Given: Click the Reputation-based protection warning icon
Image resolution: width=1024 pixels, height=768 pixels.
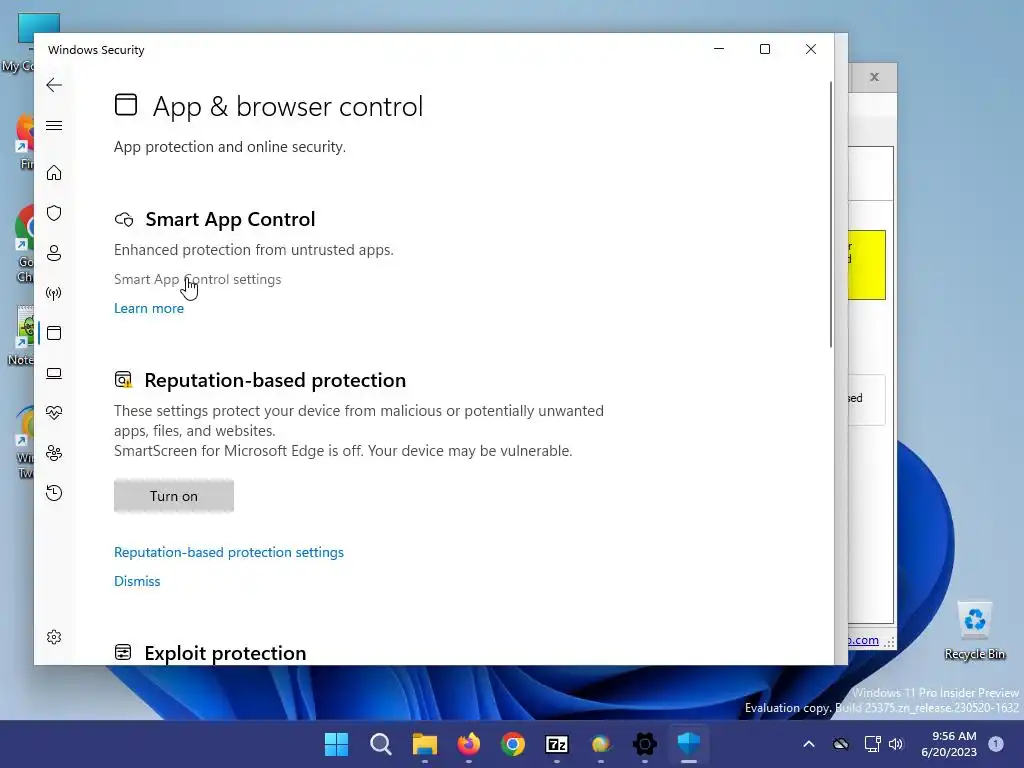Looking at the screenshot, I should pos(123,379).
